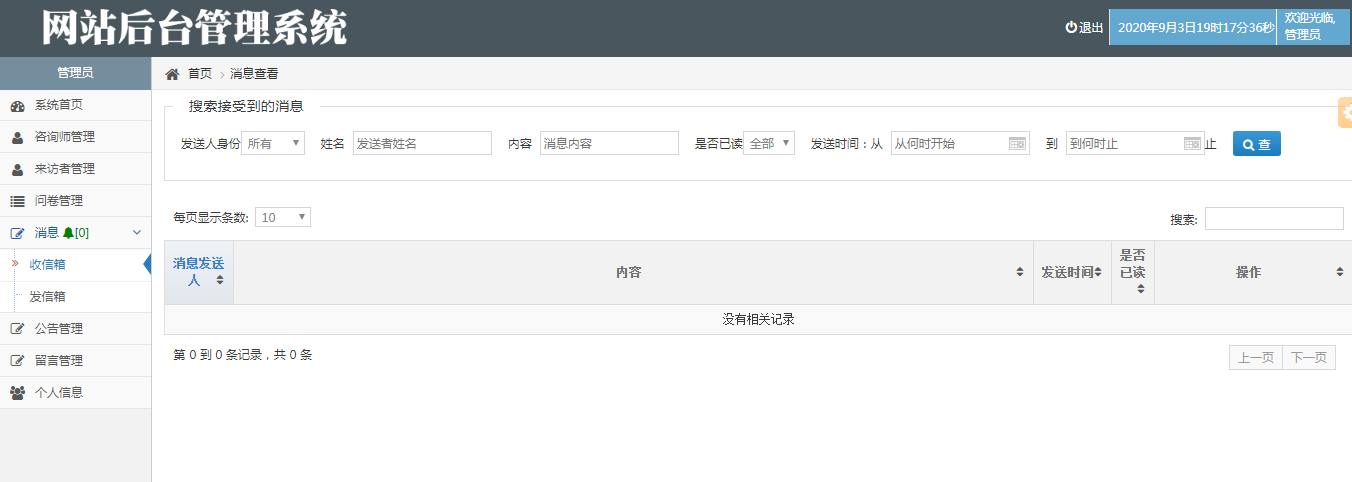This screenshot has height=482, width=1352.
Task: Open calendar icon in 从何时开始 field
Action: coord(1017,144)
